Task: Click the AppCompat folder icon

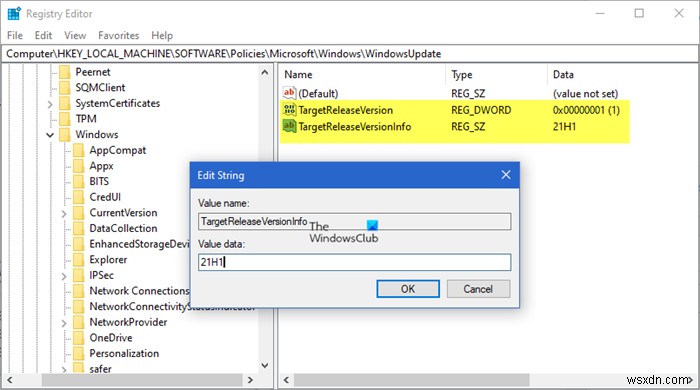Action: tap(79, 150)
